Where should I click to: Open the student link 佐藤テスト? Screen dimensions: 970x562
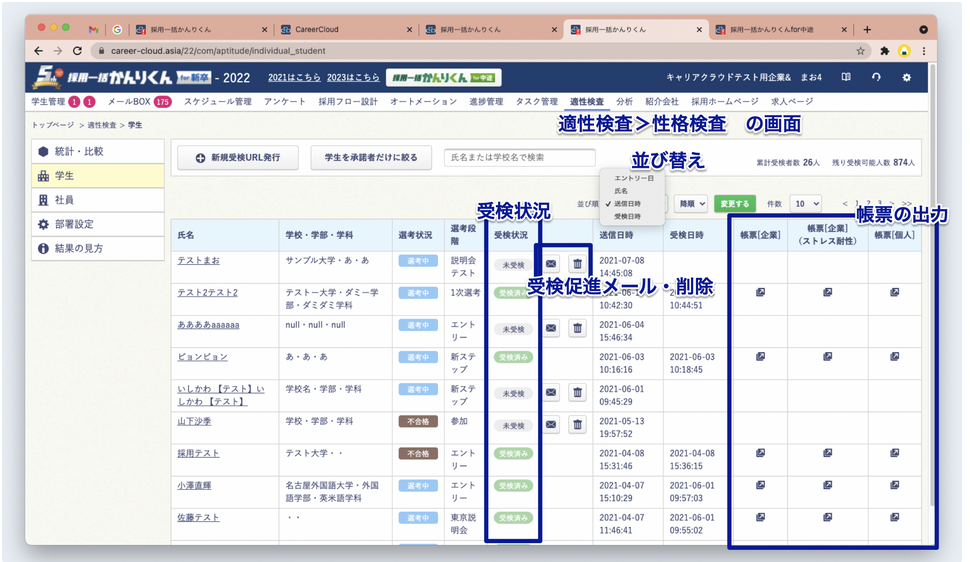[x=198, y=517]
